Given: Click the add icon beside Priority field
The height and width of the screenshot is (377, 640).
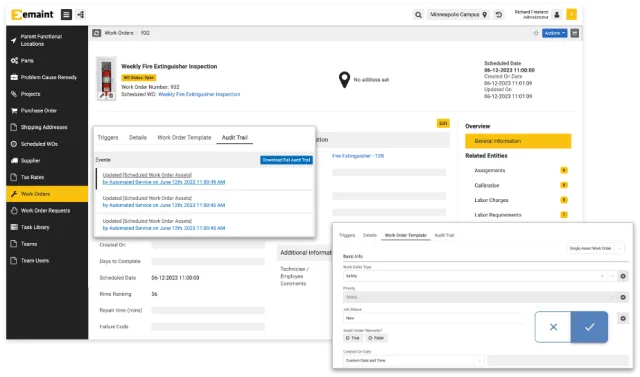Looking at the screenshot, I should 623,297.
